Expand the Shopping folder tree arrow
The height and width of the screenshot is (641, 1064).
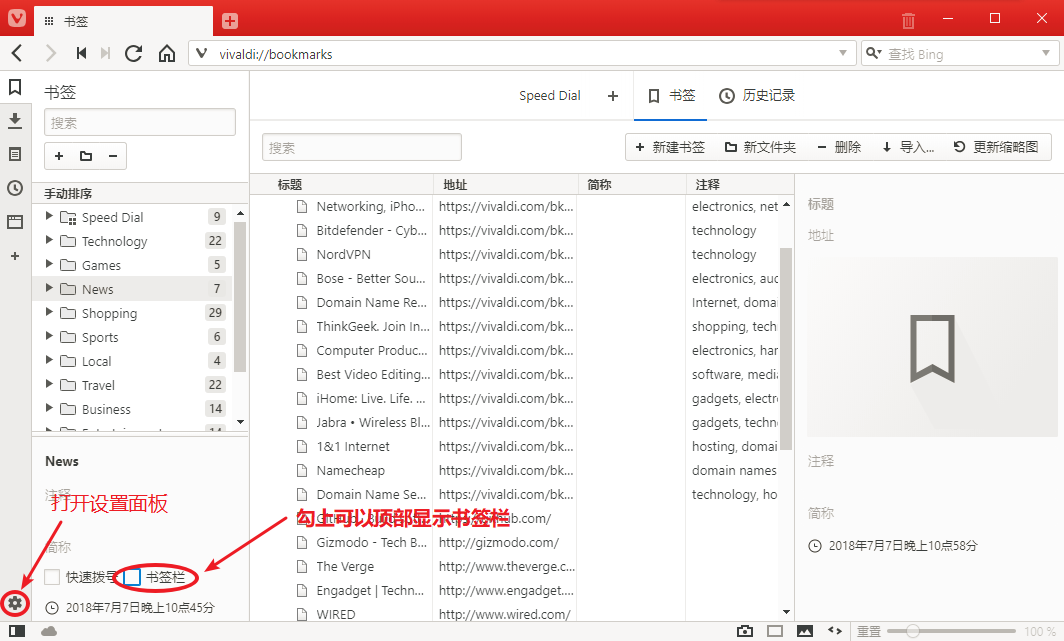point(48,313)
